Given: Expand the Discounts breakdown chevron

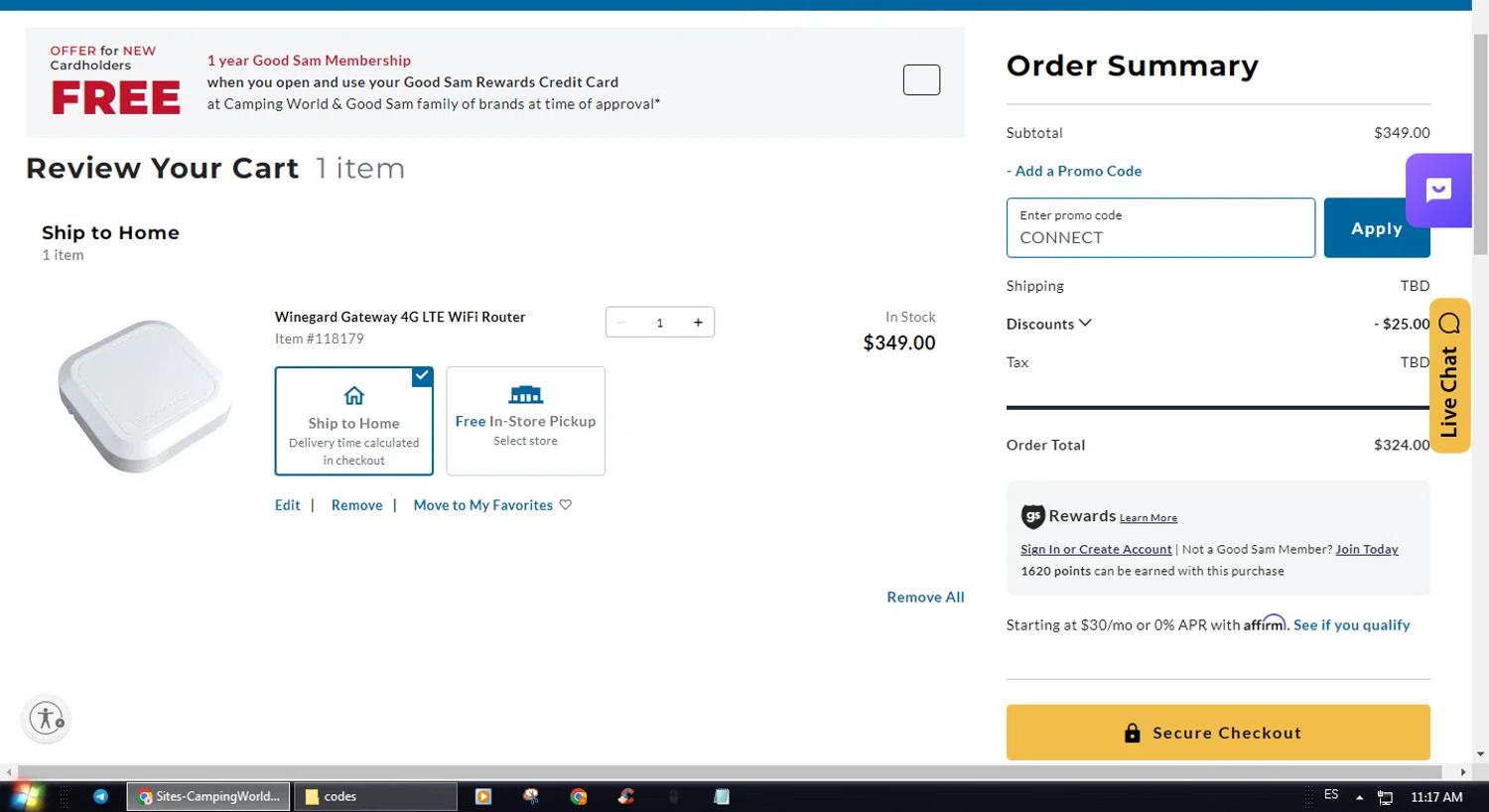Looking at the screenshot, I should [x=1085, y=323].
